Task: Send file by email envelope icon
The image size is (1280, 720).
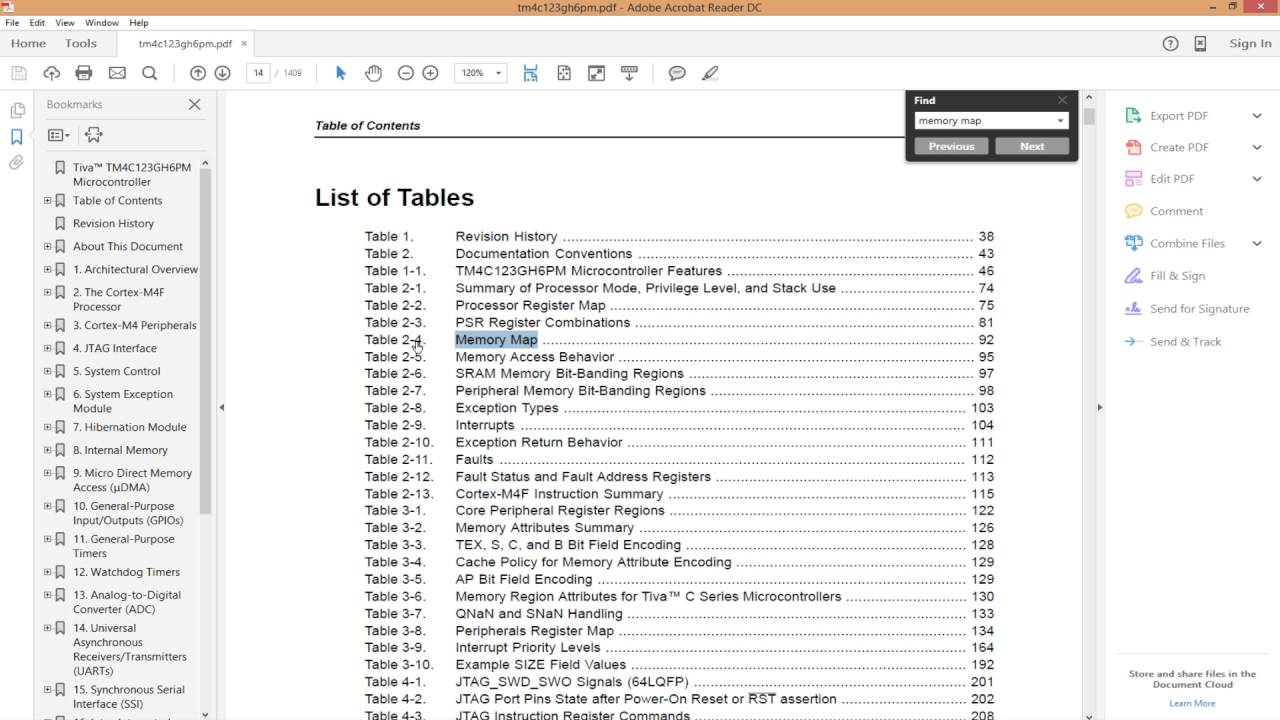Action: pyautogui.click(x=117, y=73)
